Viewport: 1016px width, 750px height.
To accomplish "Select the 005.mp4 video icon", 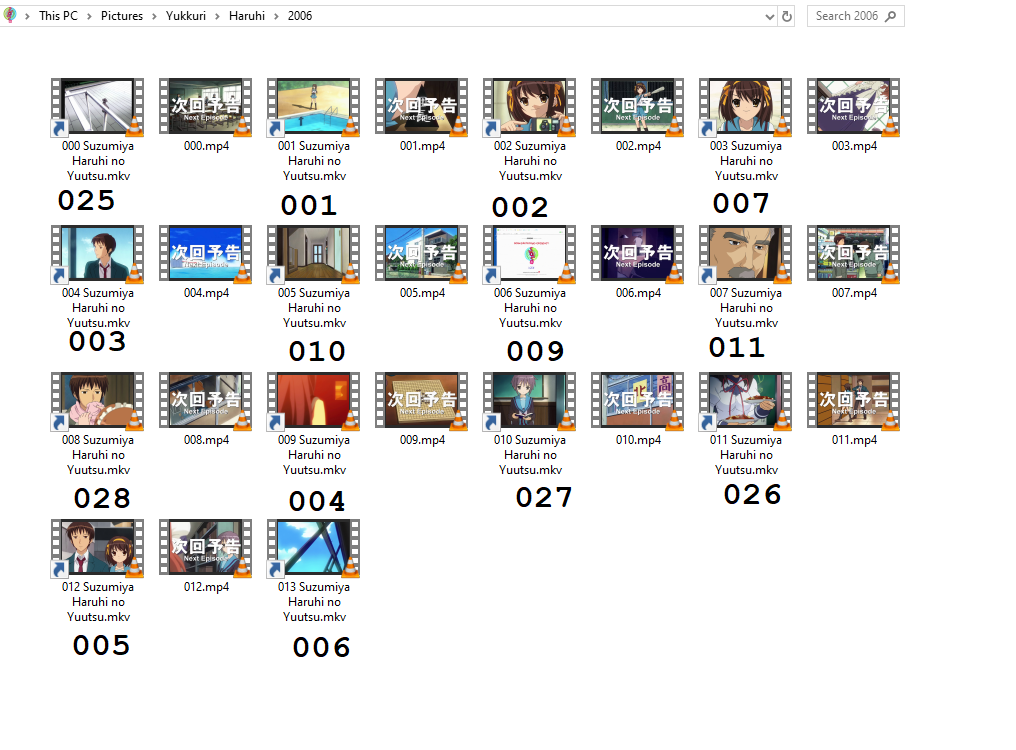I will click(x=422, y=254).
